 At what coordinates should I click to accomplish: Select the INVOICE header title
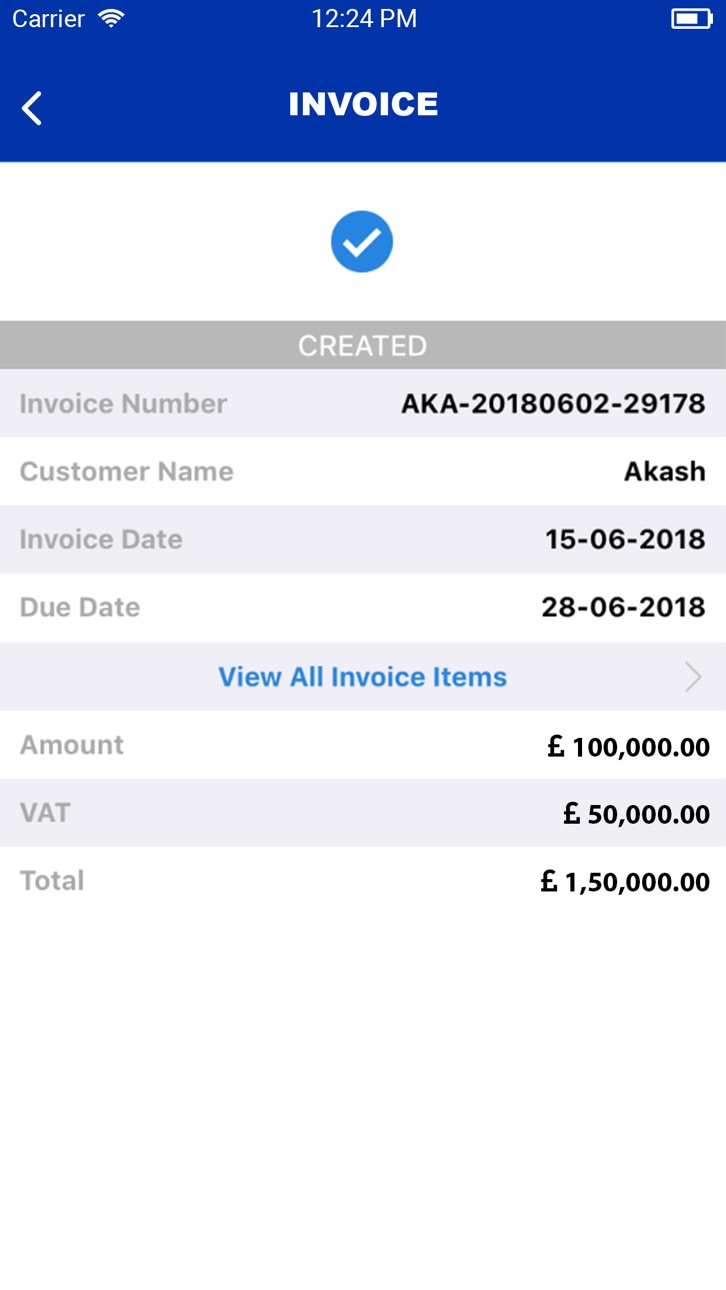click(363, 104)
